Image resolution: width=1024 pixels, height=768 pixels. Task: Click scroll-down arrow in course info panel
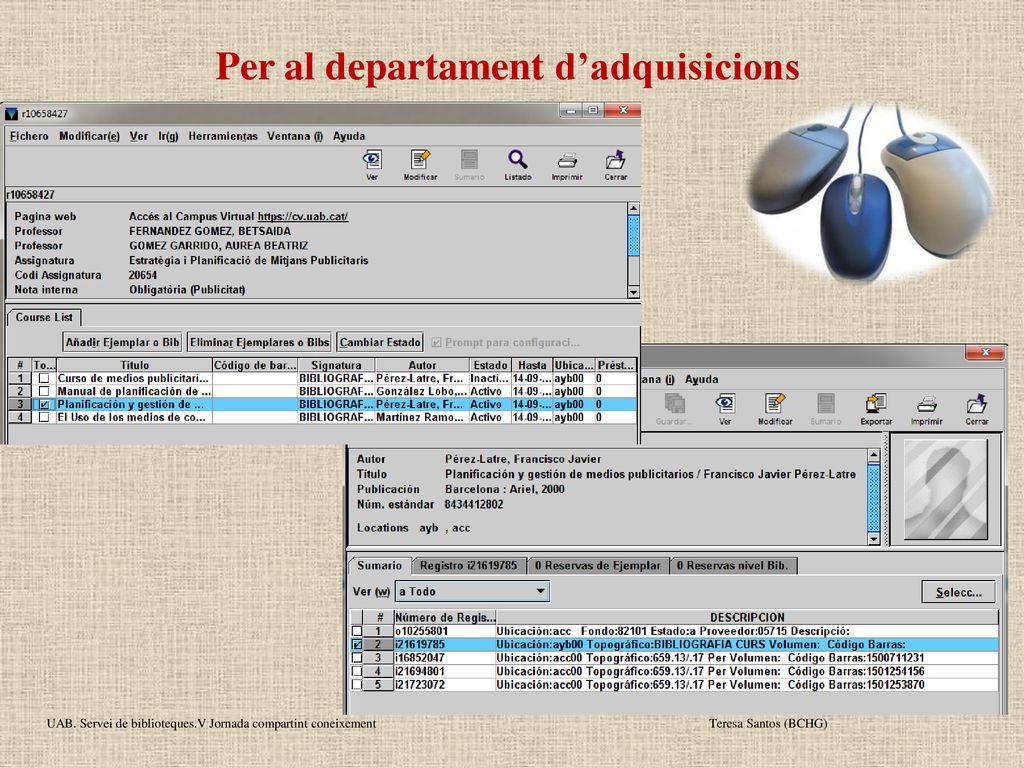point(633,292)
